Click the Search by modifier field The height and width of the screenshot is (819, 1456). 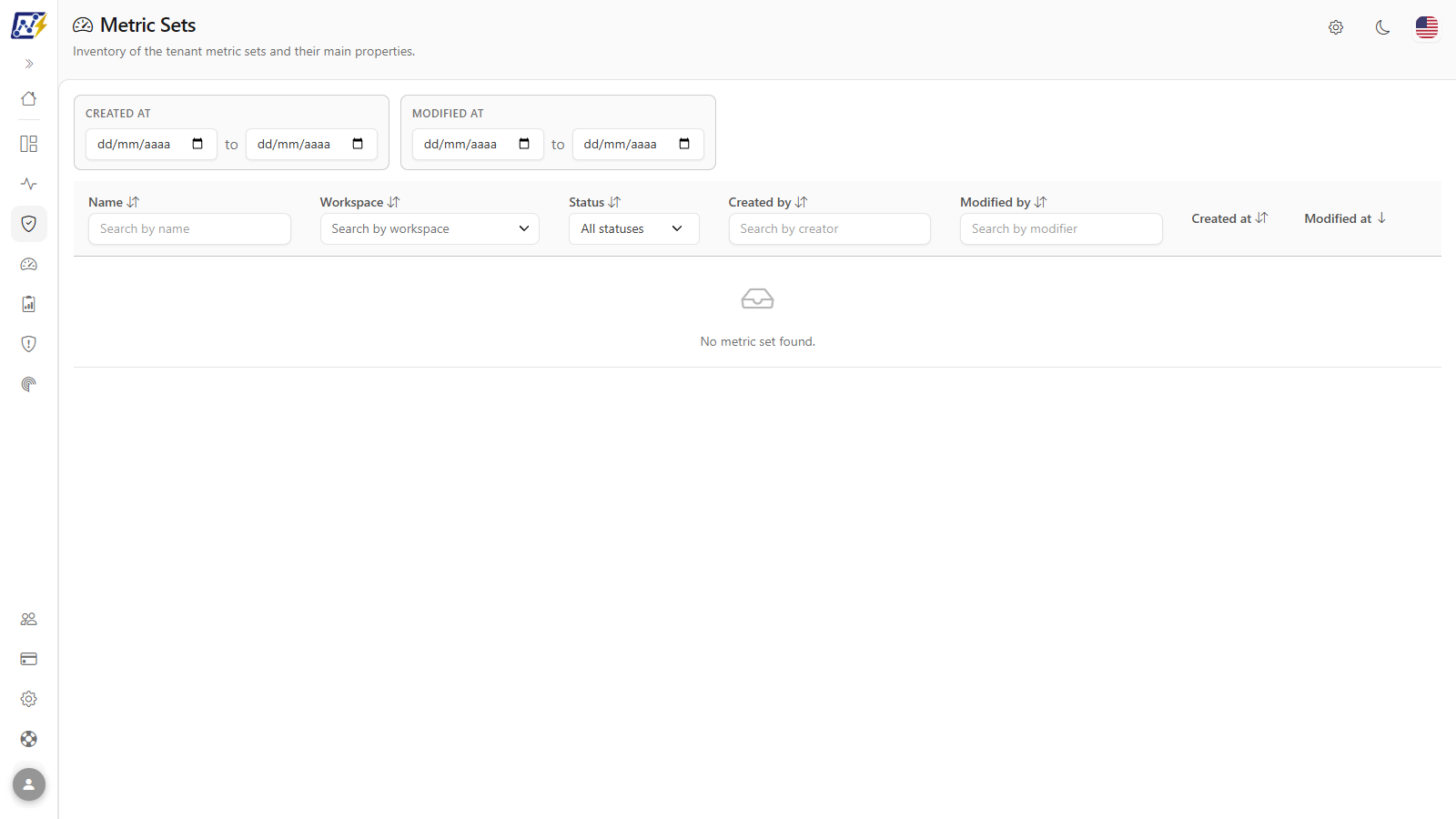coord(1061,228)
